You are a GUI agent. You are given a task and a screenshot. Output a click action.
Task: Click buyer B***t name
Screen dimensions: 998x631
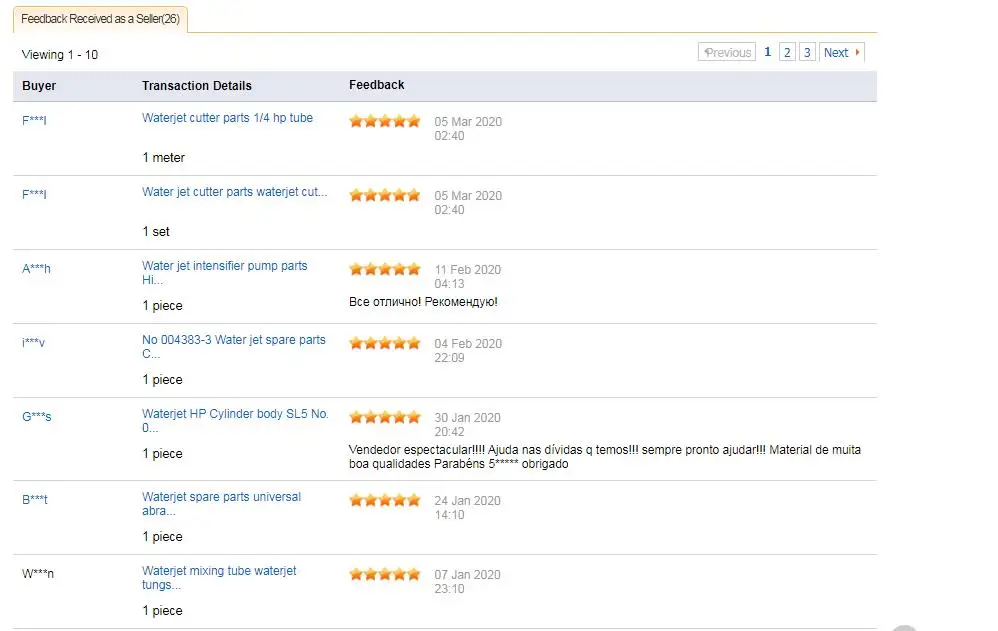tap(35, 499)
